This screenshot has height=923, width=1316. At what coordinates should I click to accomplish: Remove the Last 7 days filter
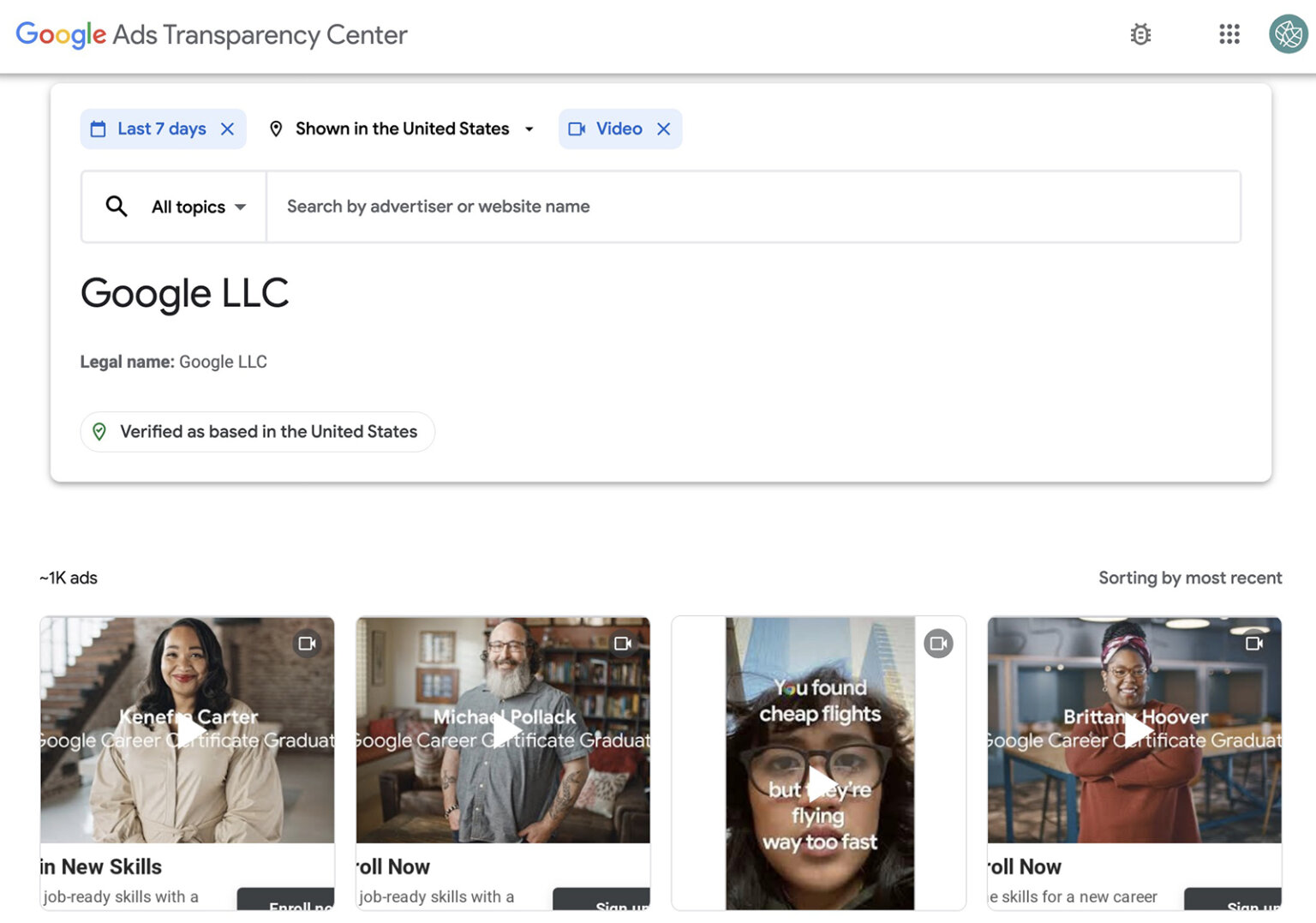227,129
